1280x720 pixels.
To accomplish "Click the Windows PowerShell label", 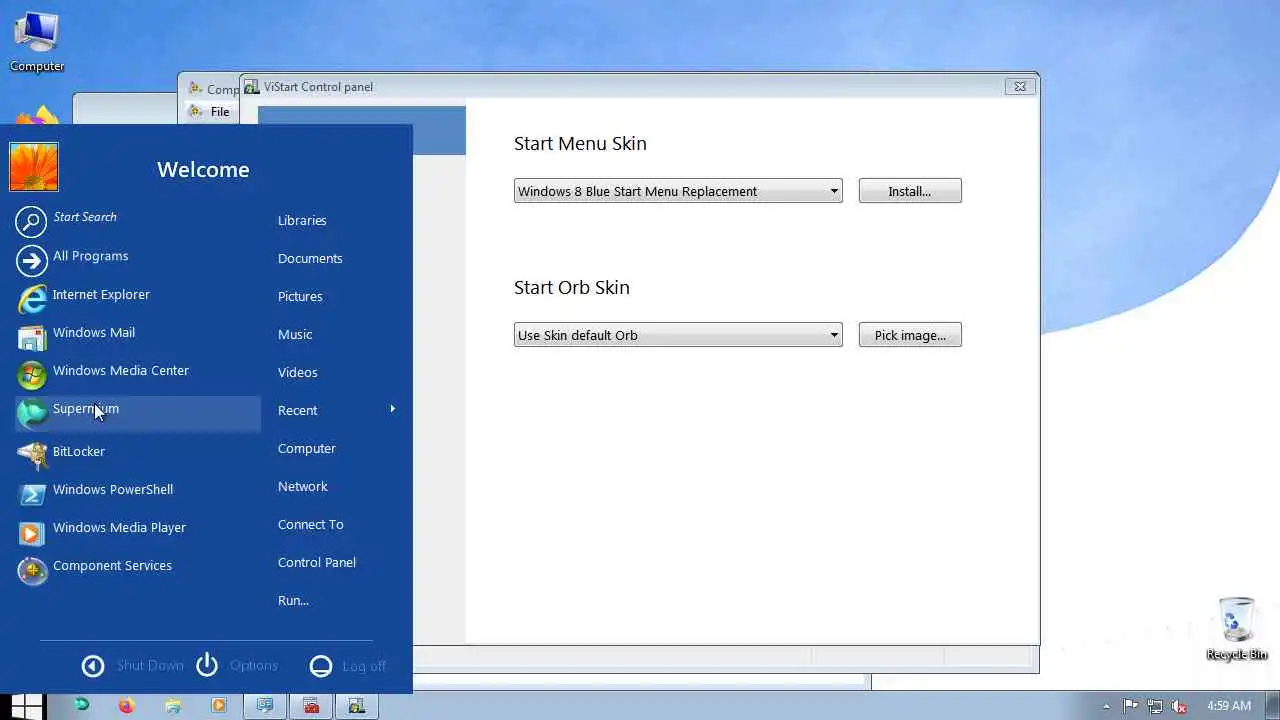I will [113, 489].
